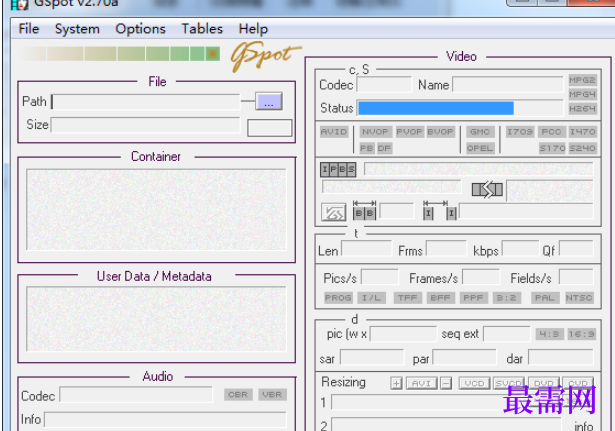Click the QPEL indicator badge

click(480, 148)
